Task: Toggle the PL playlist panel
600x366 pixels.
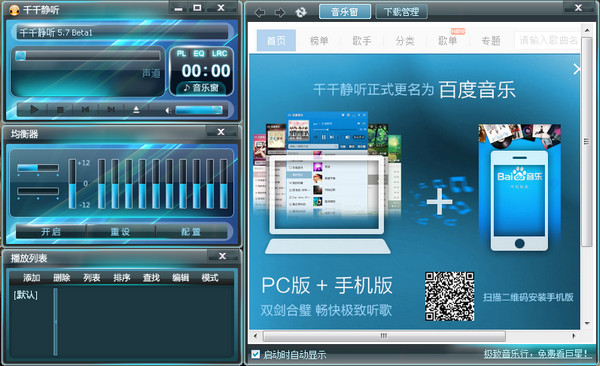Action: [181, 54]
